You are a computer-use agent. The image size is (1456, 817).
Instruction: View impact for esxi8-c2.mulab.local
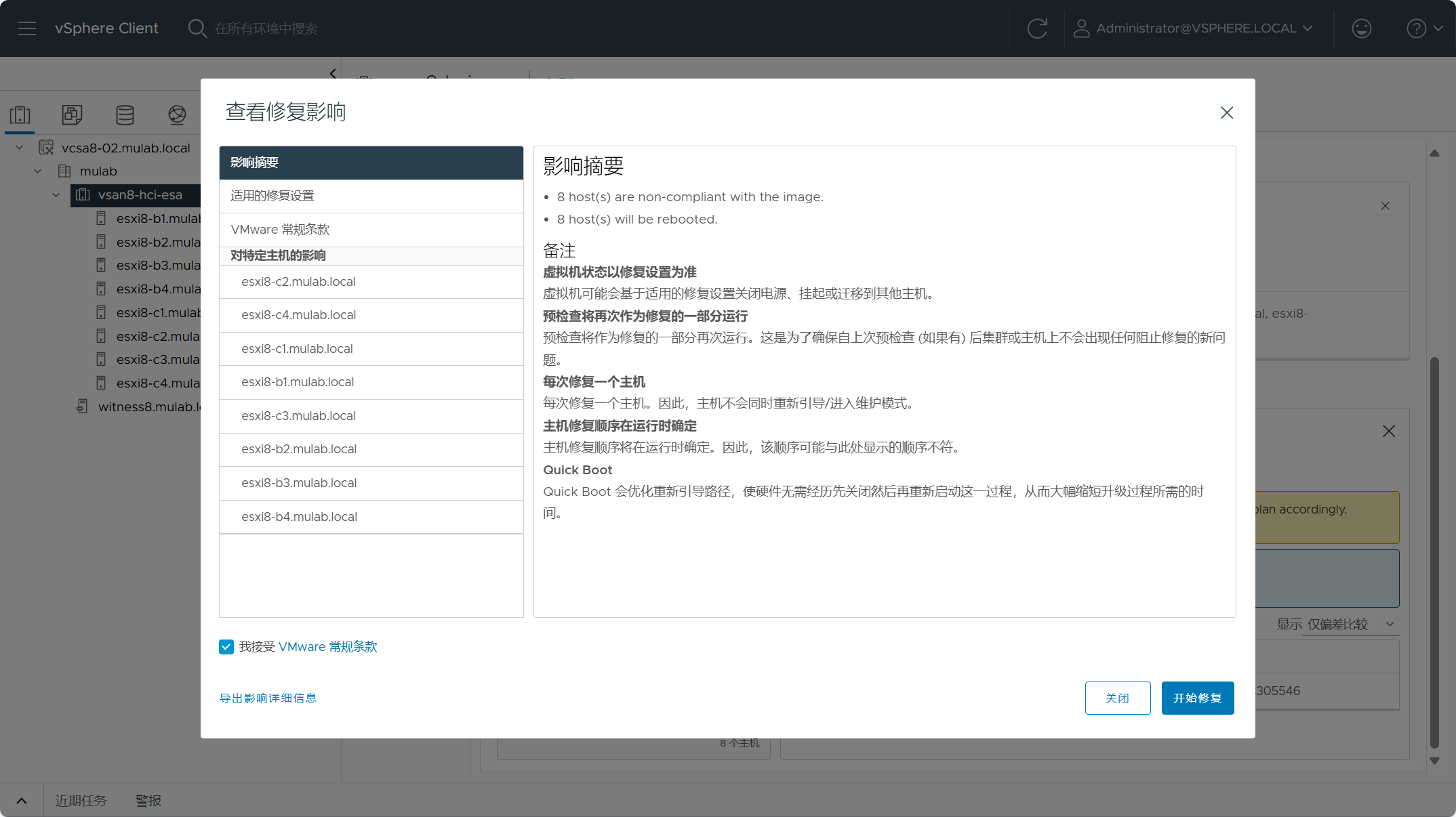coord(371,282)
